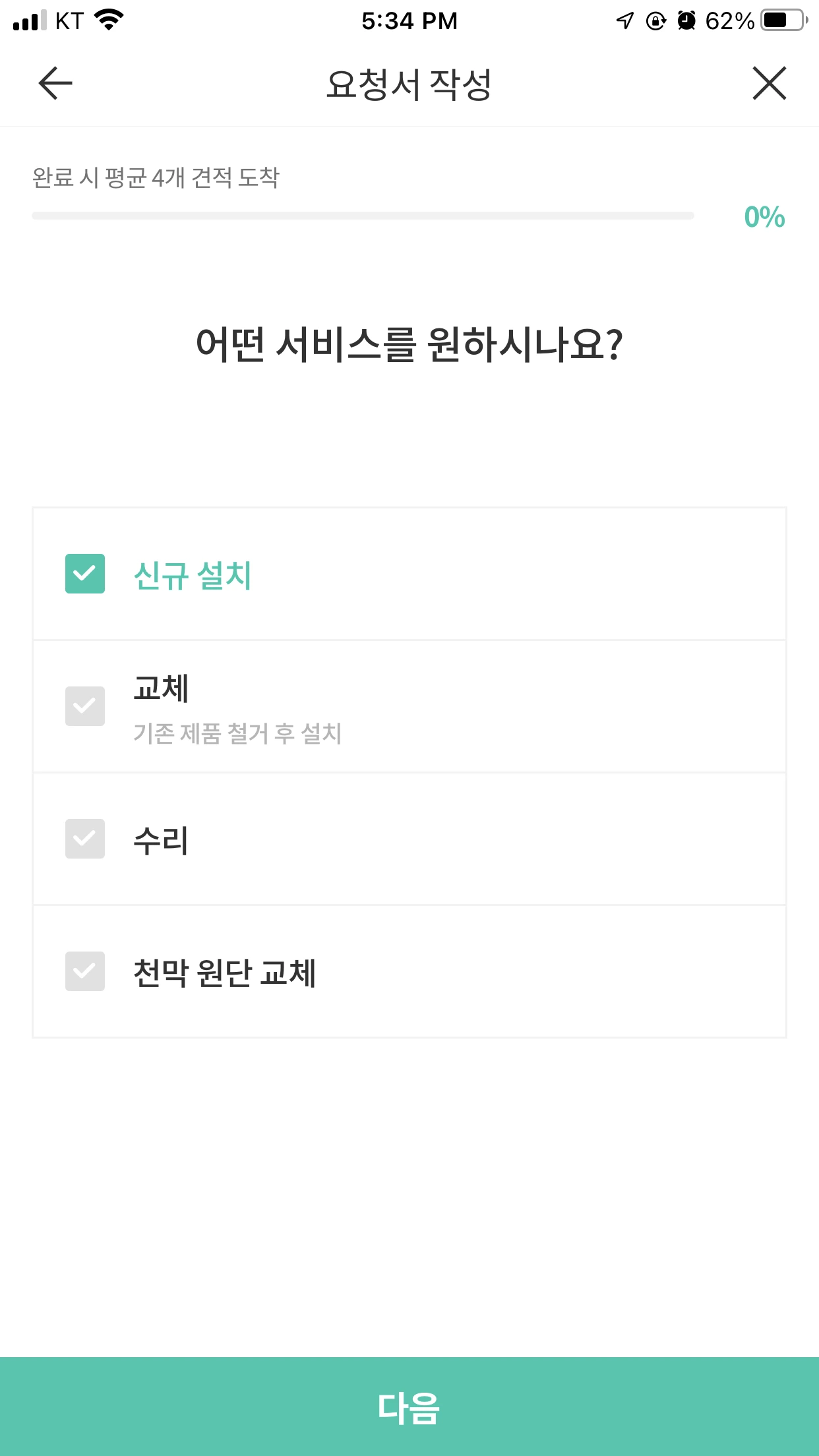Tap the 0% progress indicator

click(x=764, y=217)
